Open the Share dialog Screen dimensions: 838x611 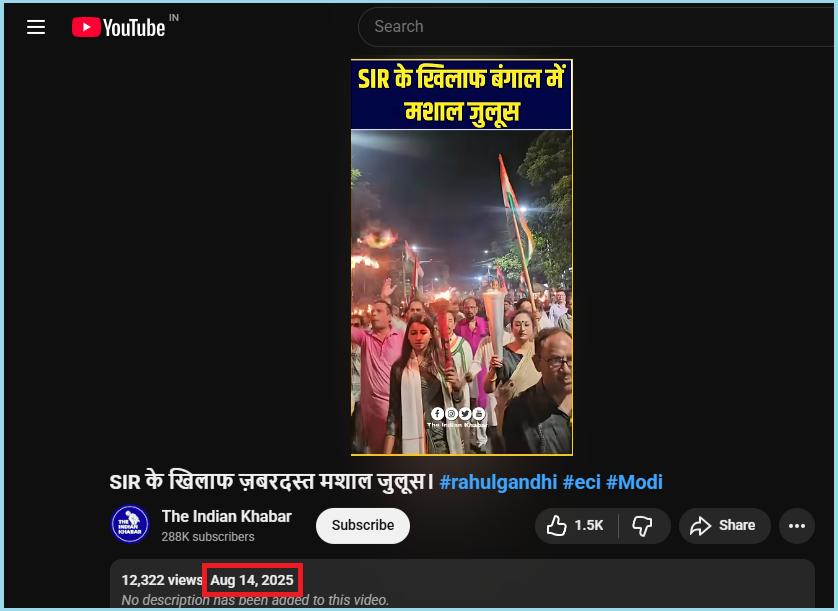(x=724, y=525)
